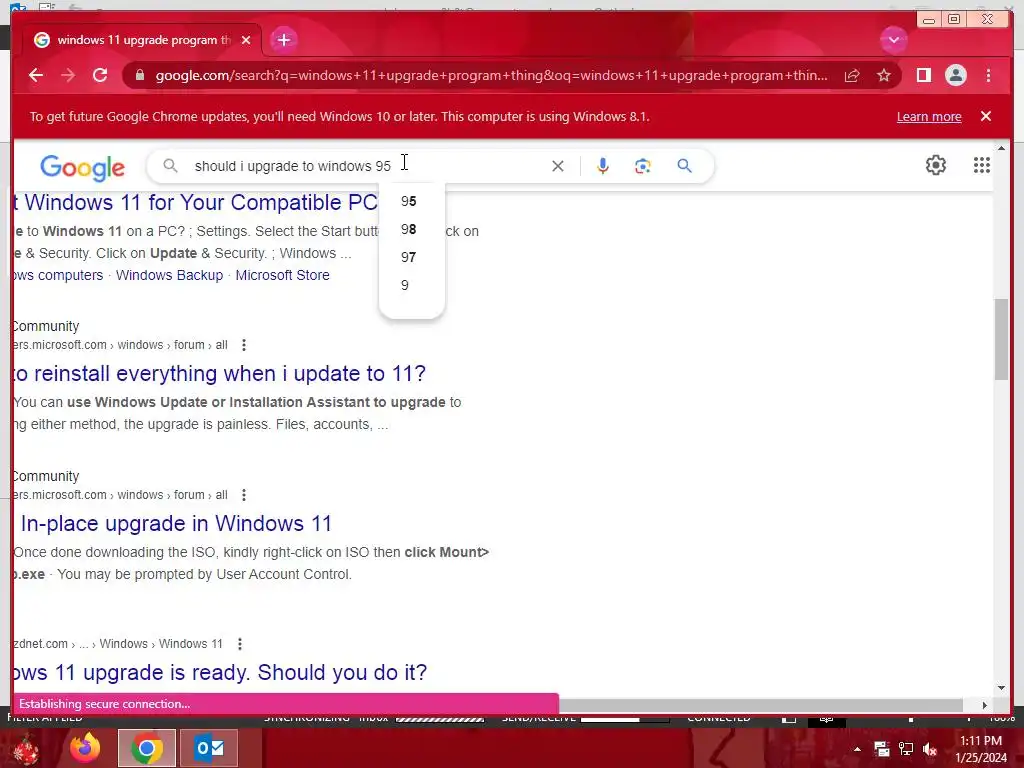The height and width of the screenshot is (768, 1024).
Task: Click the Start button ornament icon
Action: 27,750
